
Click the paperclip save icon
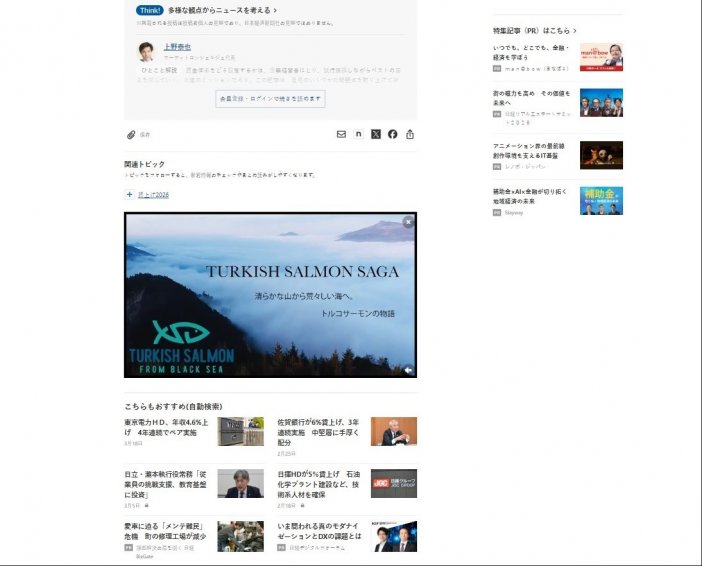pyautogui.click(x=131, y=134)
